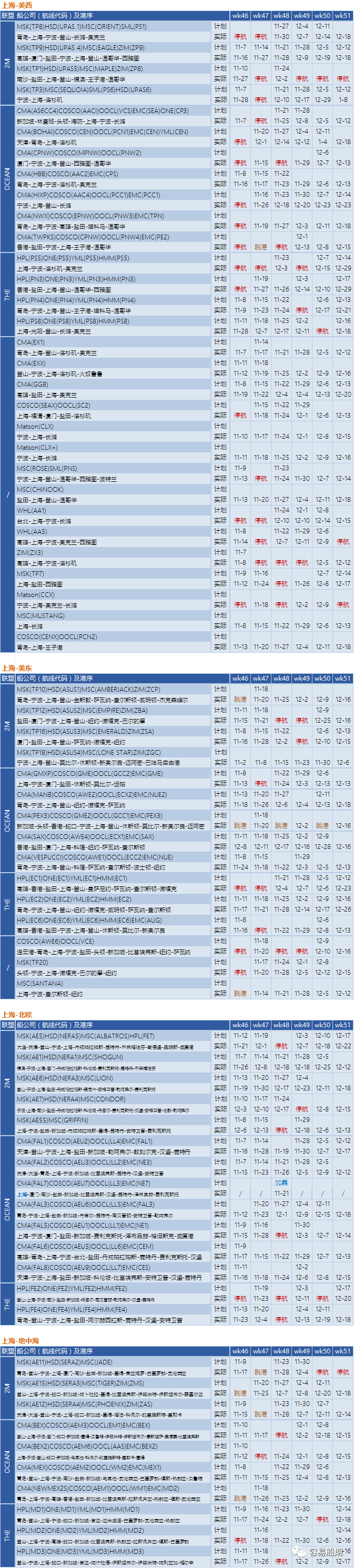The image size is (354, 1568).
Task: Select HPL(FE4)ONE(FE4)YML(FE4)HMM(FE4) service row
Action: [184, 1309]
